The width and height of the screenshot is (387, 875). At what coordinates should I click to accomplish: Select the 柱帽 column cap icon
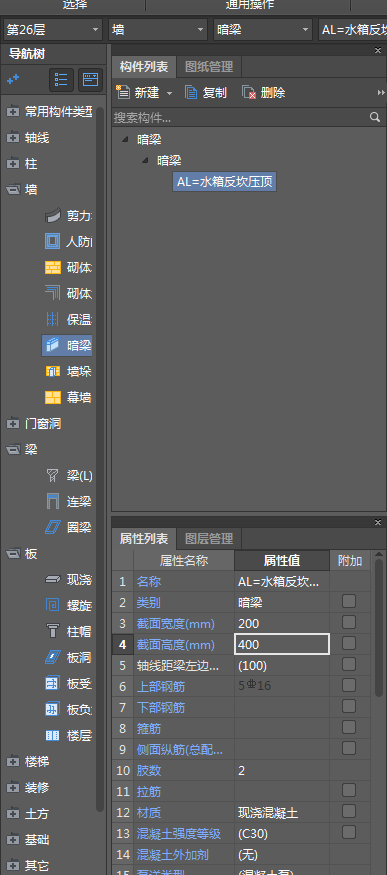coord(52,631)
